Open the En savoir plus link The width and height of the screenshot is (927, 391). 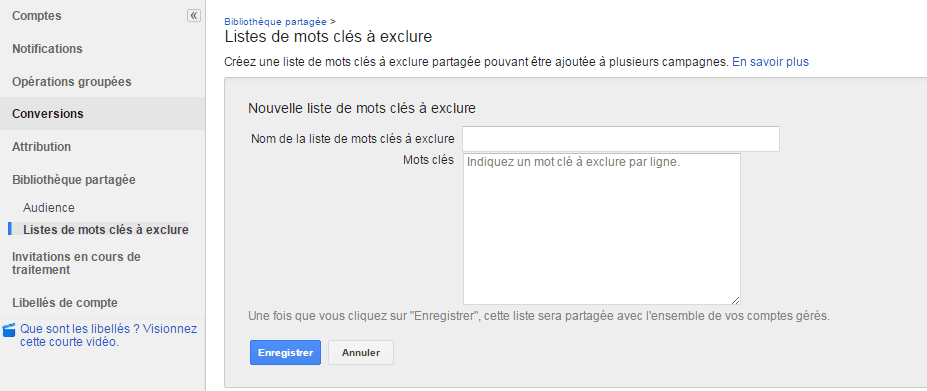point(770,62)
